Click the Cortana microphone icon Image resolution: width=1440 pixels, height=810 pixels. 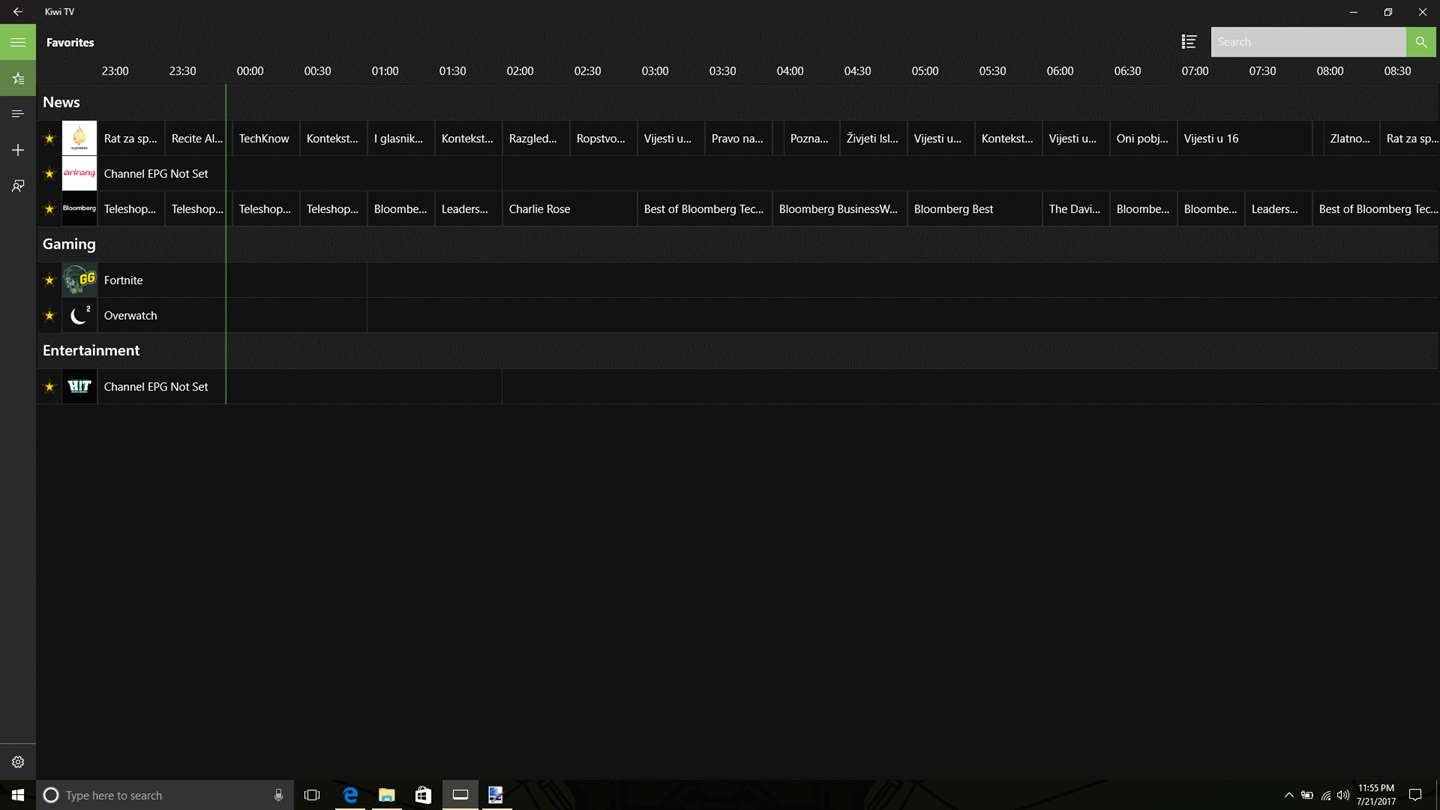point(278,795)
